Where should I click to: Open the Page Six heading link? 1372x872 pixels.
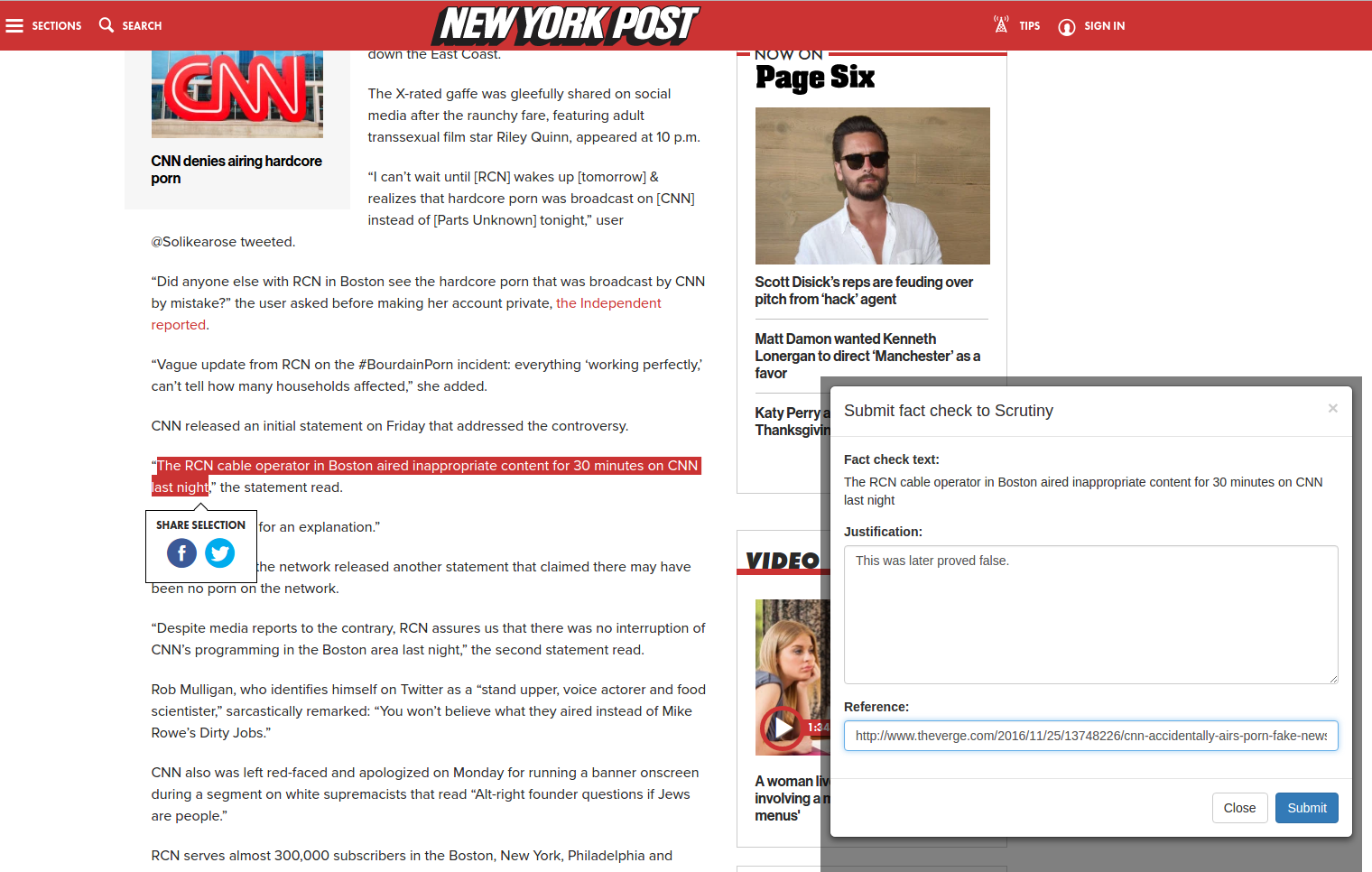pos(815,78)
